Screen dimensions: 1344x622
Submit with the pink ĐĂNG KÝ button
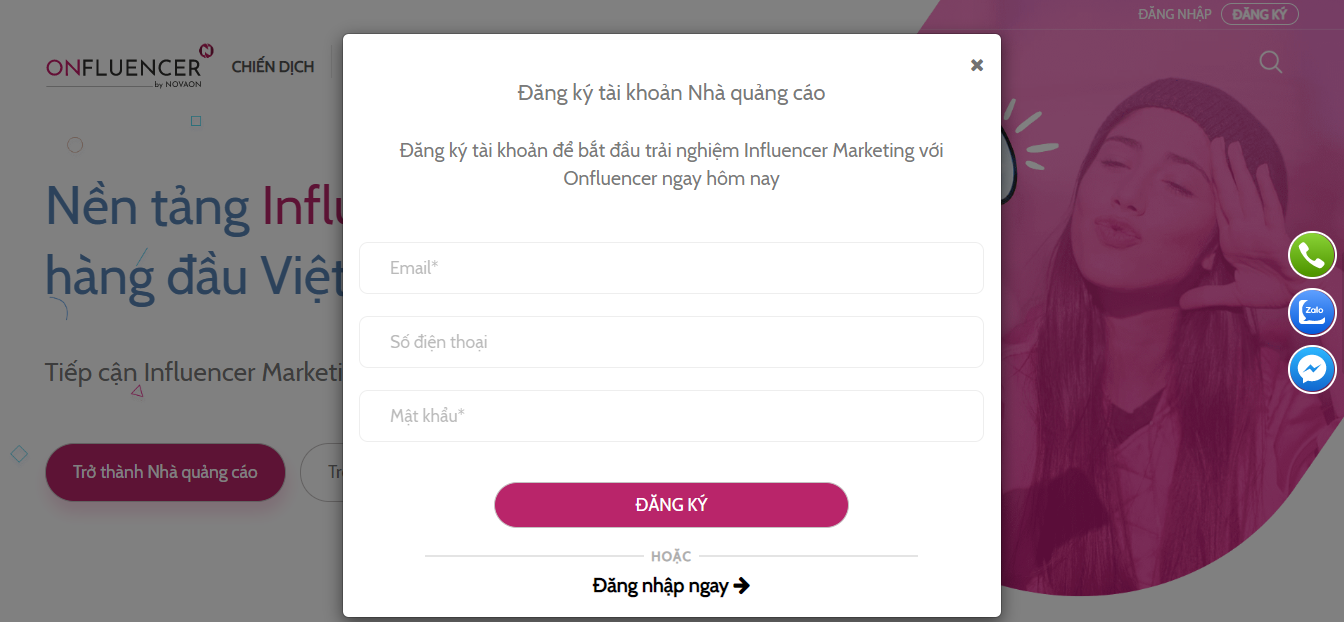[x=671, y=505]
